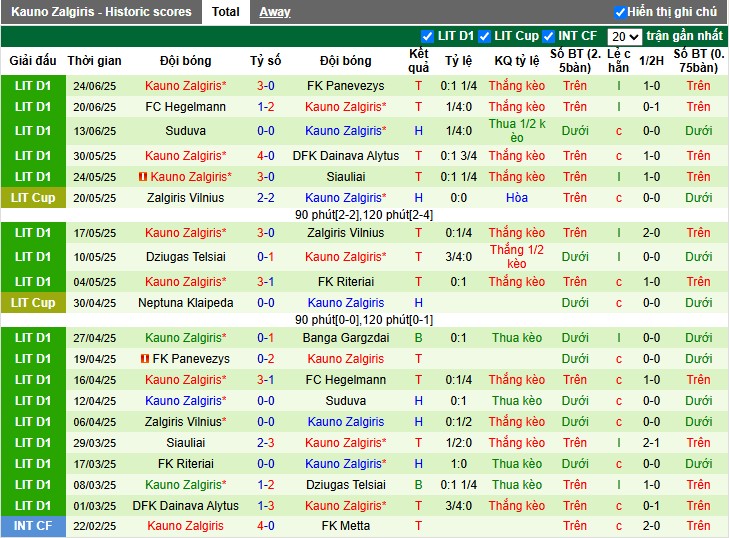Click the 4-0 score against DFK Dainava Alytus
Image resolution: width=729 pixels, height=538 pixels.
tap(265, 155)
